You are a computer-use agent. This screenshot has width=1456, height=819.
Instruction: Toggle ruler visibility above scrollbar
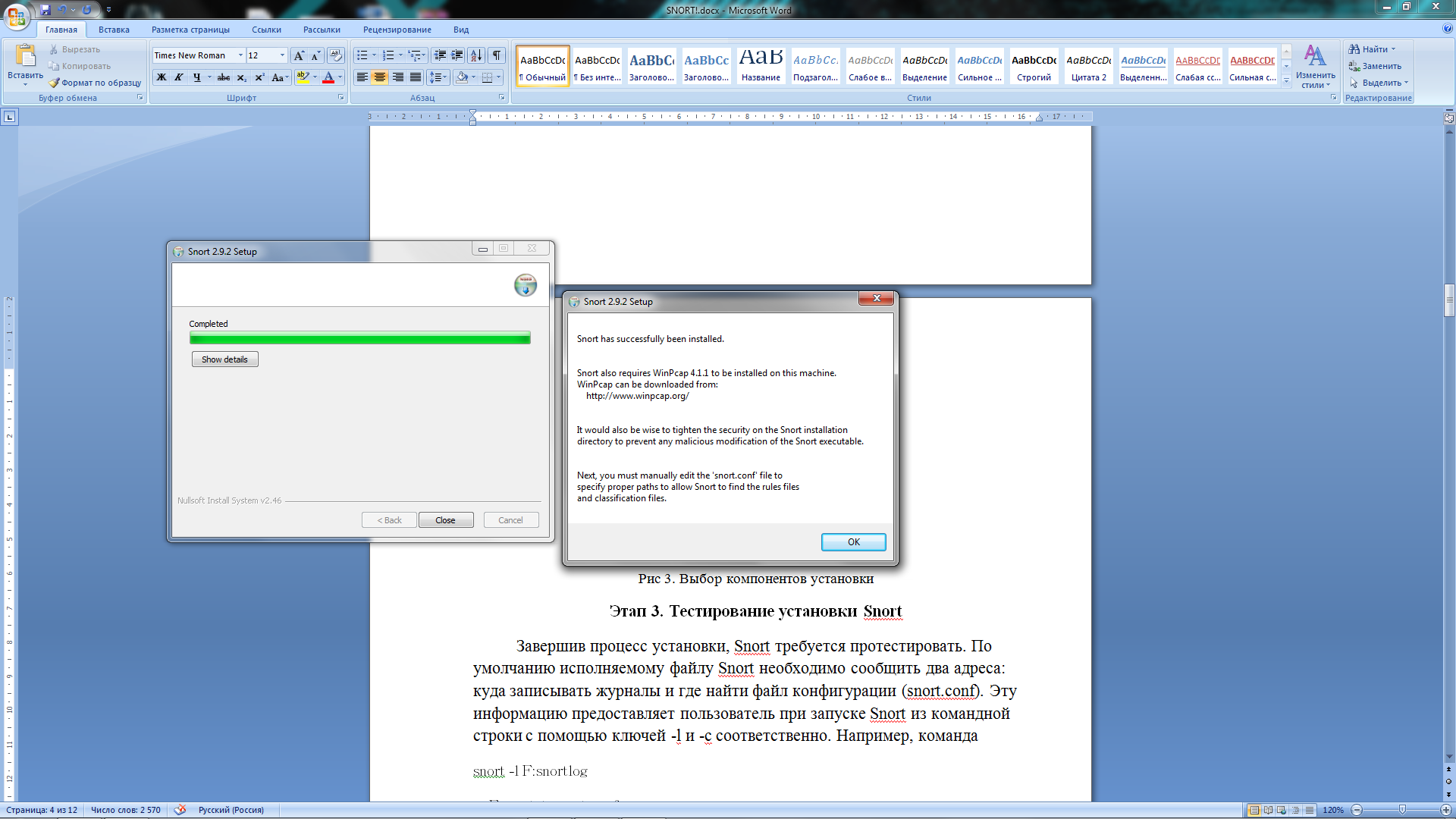(x=1449, y=118)
